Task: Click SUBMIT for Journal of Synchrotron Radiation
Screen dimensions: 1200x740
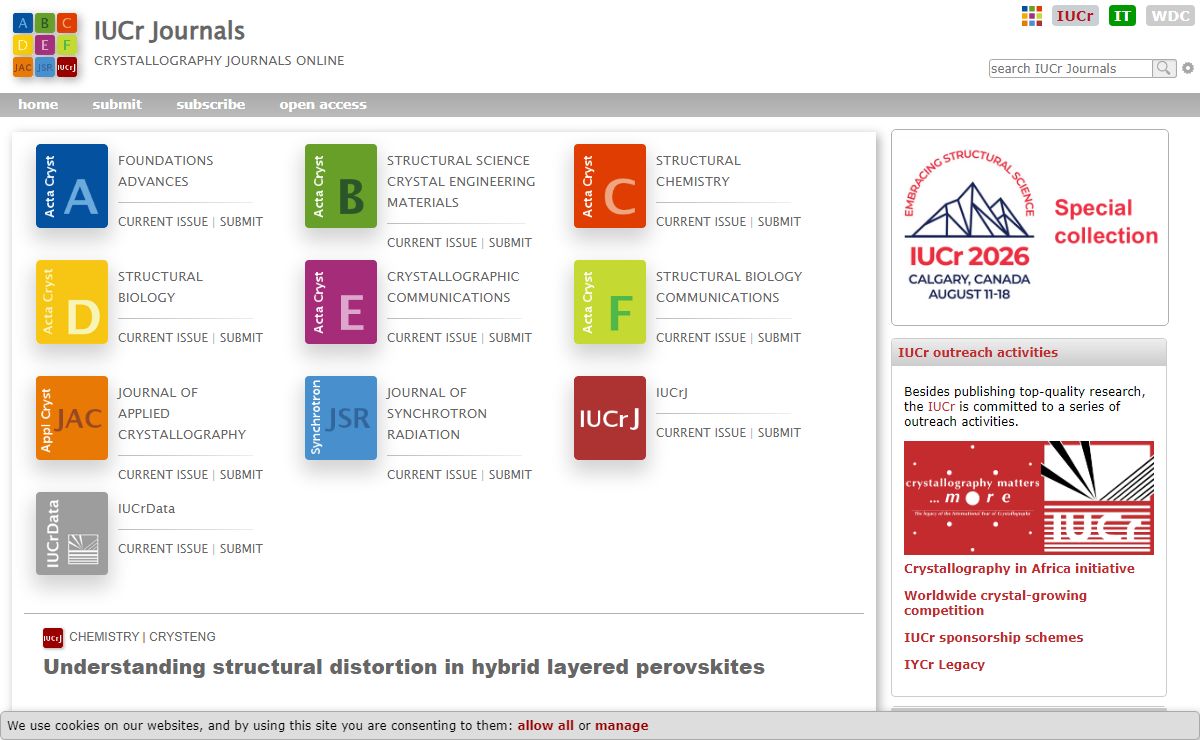Action: pyautogui.click(x=510, y=475)
